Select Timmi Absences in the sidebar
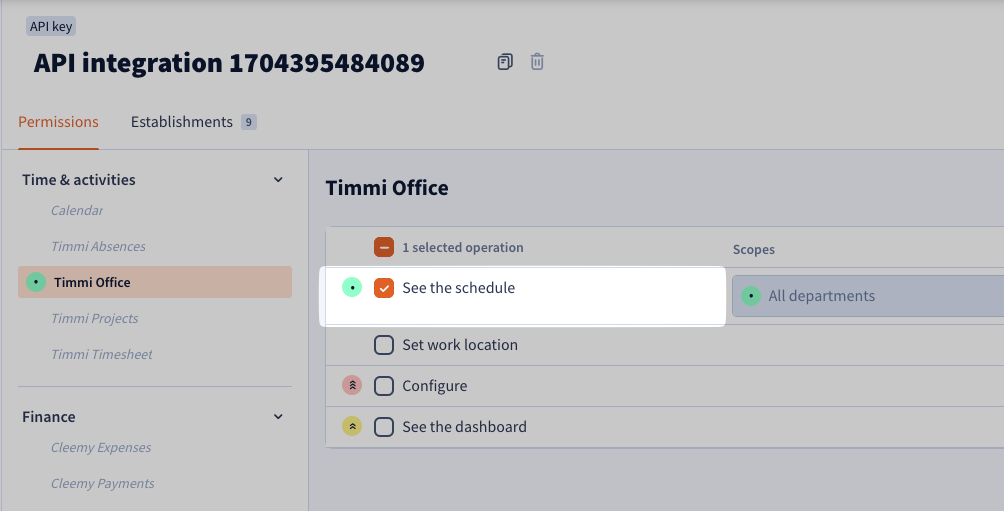The height and width of the screenshot is (511, 1004). [x=98, y=247]
